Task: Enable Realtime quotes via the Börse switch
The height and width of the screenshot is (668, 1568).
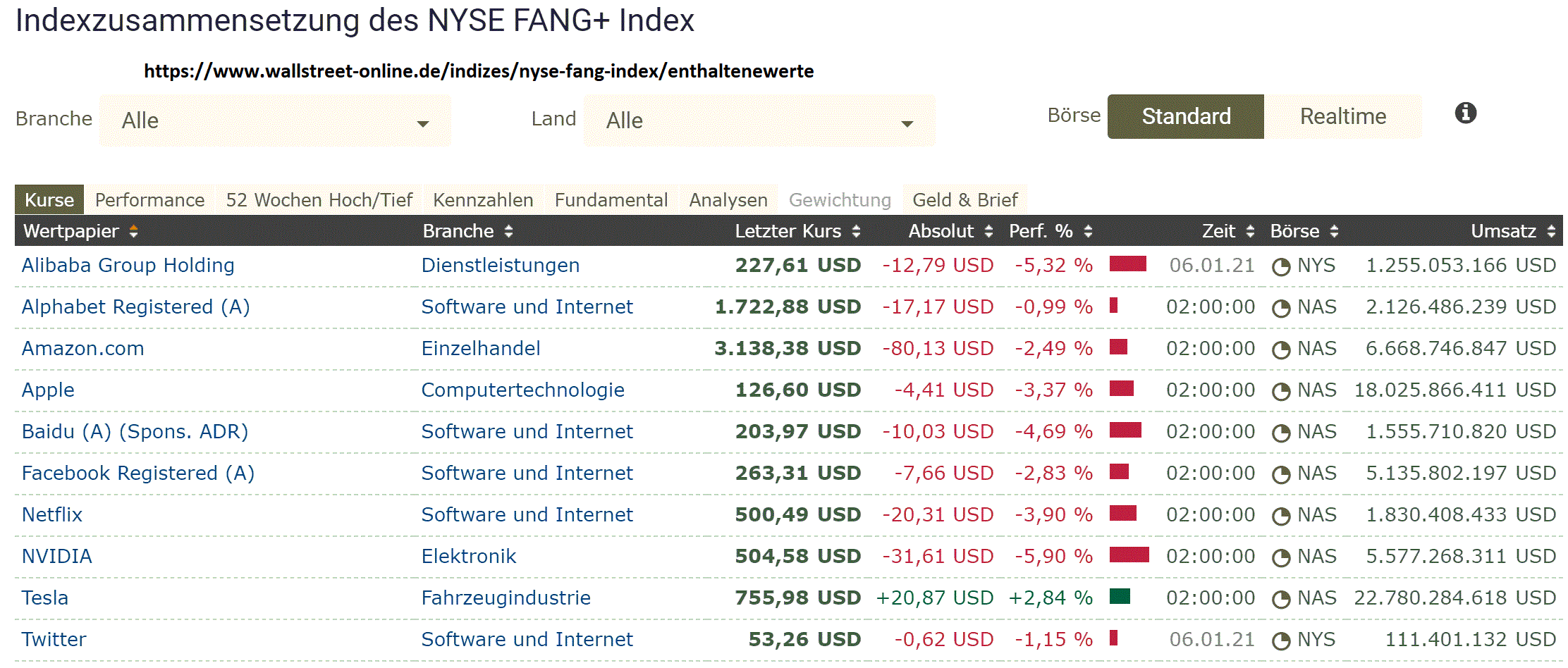Action: click(x=1342, y=116)
